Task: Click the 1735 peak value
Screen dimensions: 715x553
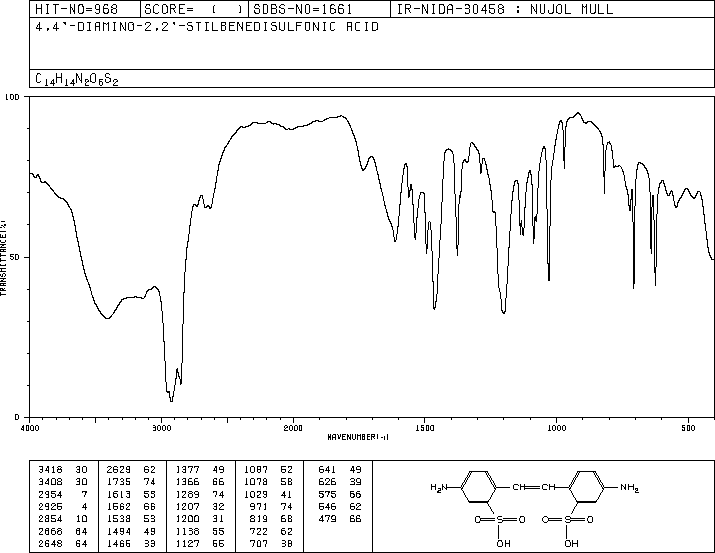Action: pos(119,482)
